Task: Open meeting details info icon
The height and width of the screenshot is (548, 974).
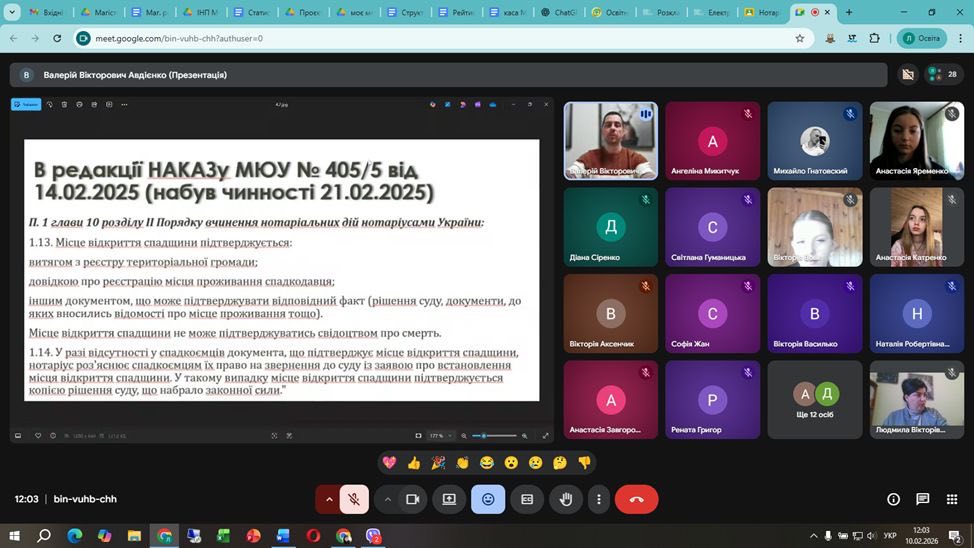Action: pos(893,499)
